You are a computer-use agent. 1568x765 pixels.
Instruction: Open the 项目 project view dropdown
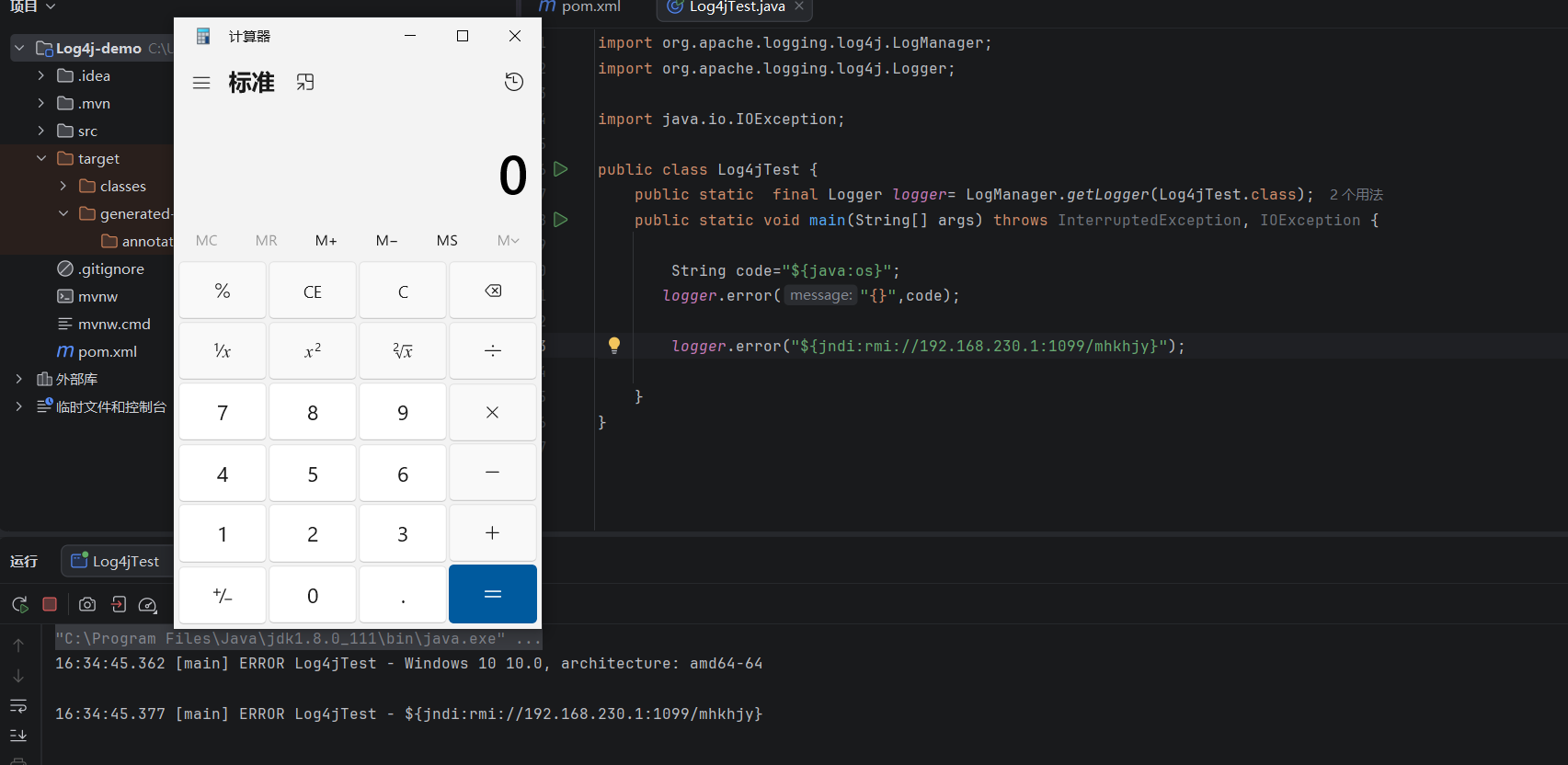33,6
